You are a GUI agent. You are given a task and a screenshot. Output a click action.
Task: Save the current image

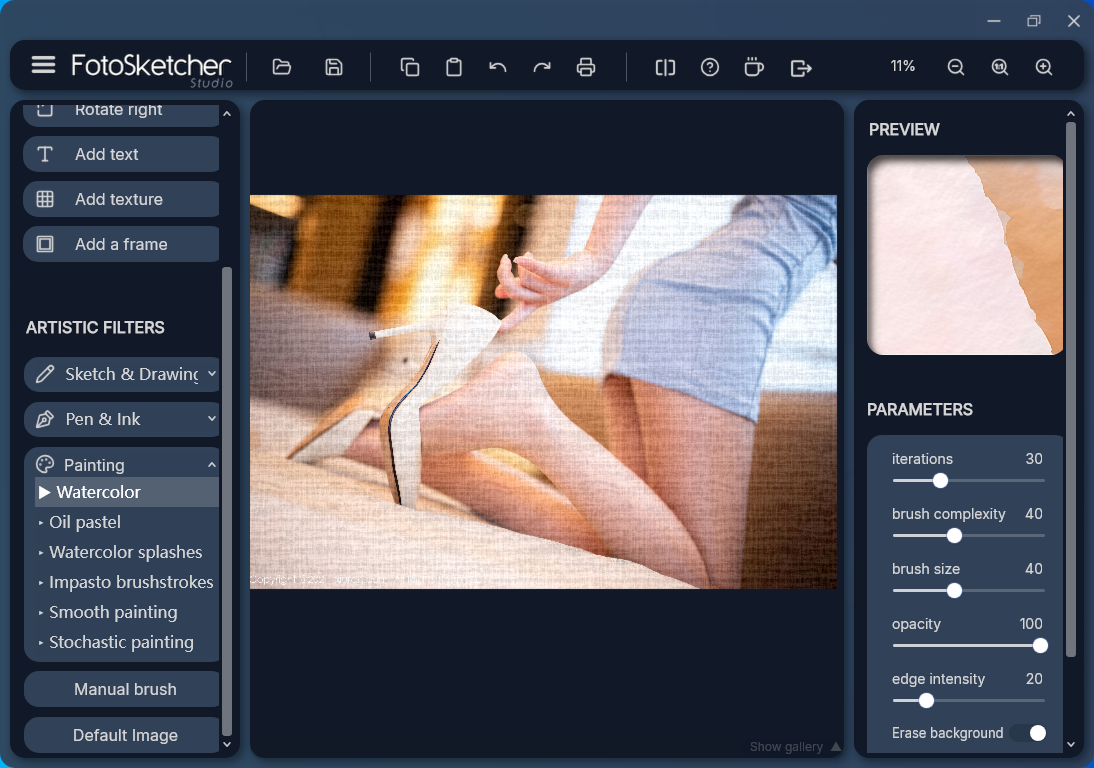point(333,67)
